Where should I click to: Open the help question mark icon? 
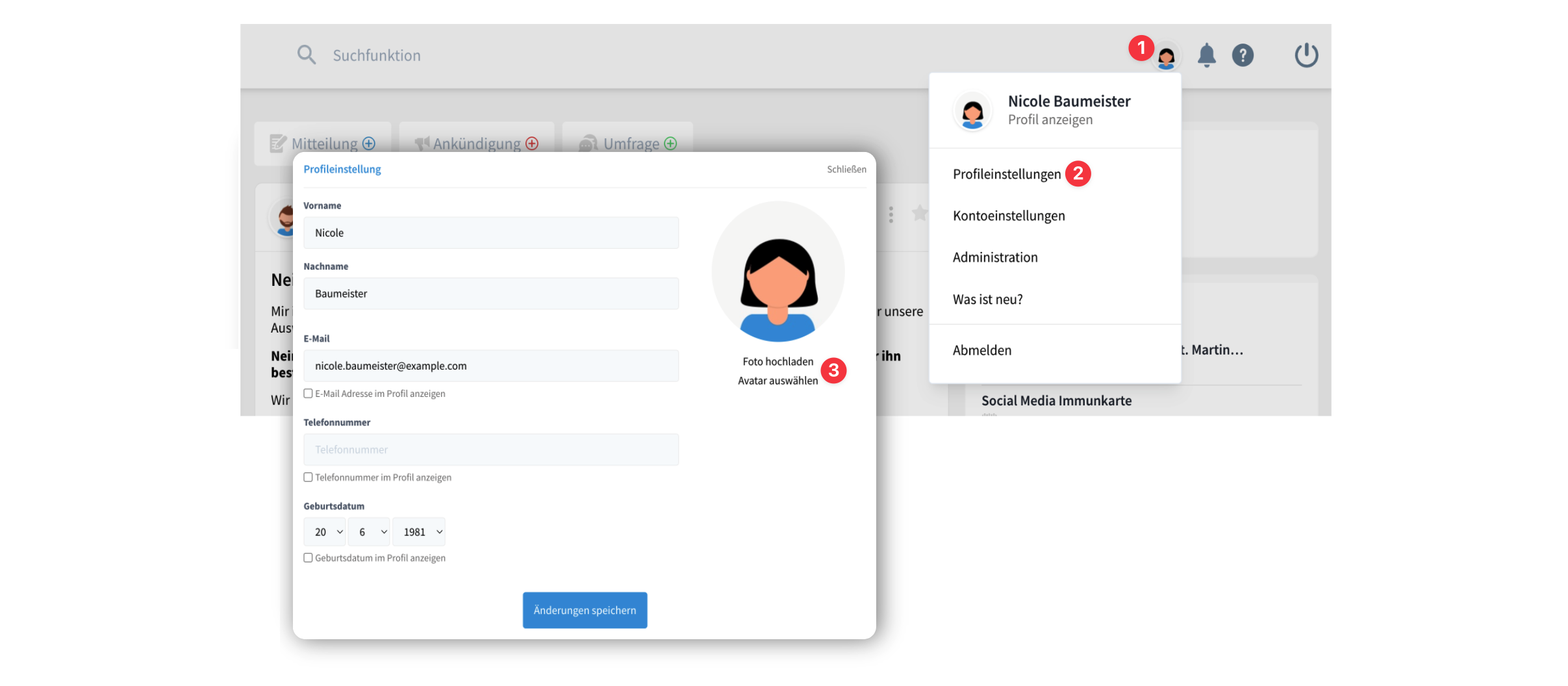click(1243, 55)
